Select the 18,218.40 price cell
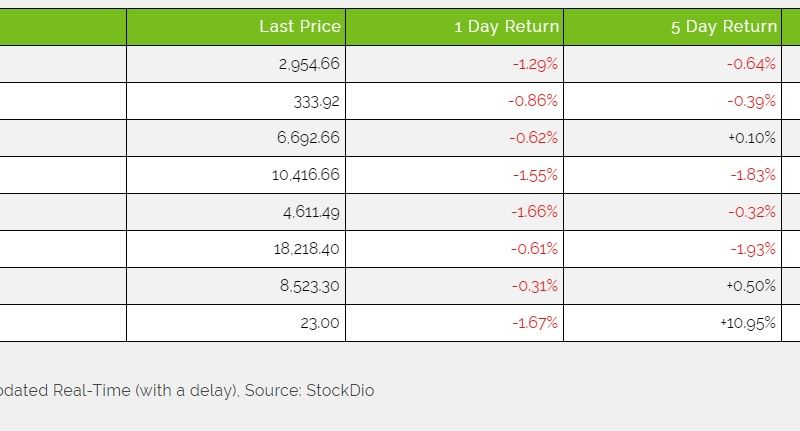The width and height of the screenshot is (800, 431). click(x=306, y=249)
